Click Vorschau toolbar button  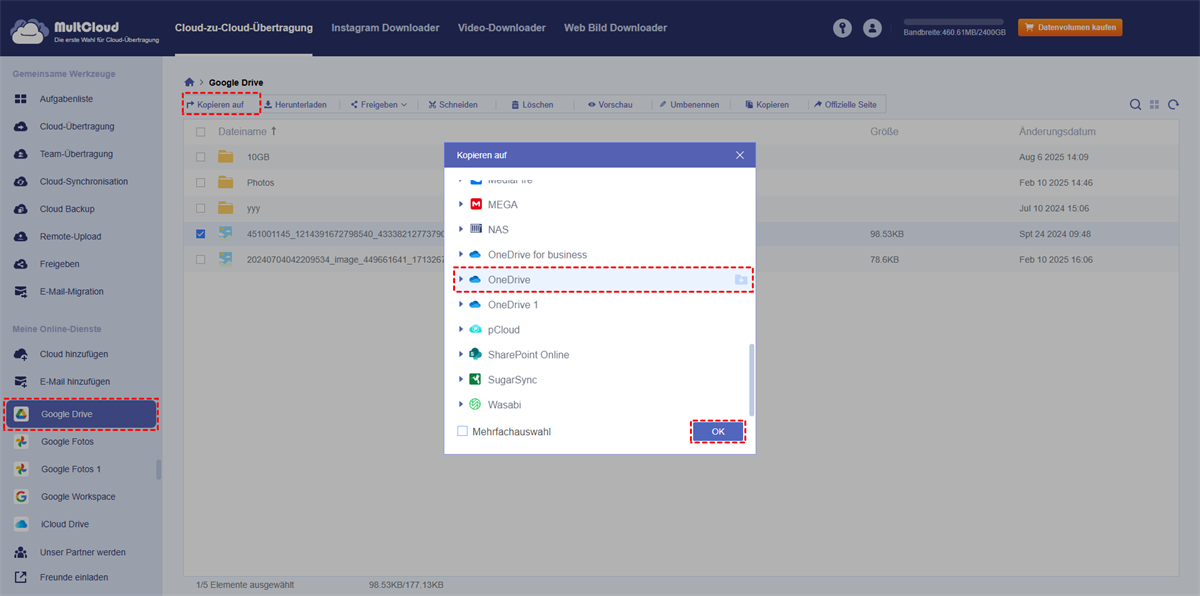pyautogui.click(x=610, y=104)
